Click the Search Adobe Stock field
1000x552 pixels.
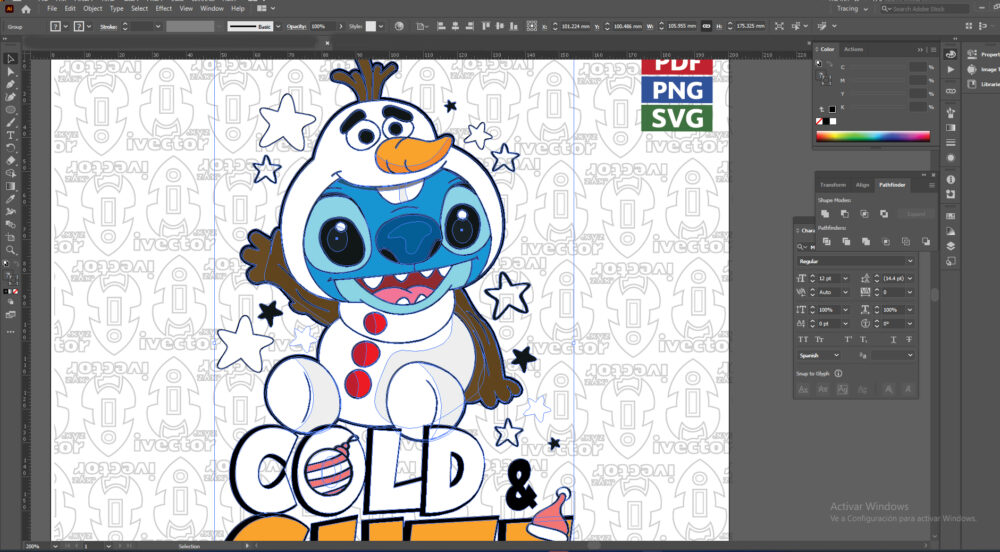coord(924,9)
